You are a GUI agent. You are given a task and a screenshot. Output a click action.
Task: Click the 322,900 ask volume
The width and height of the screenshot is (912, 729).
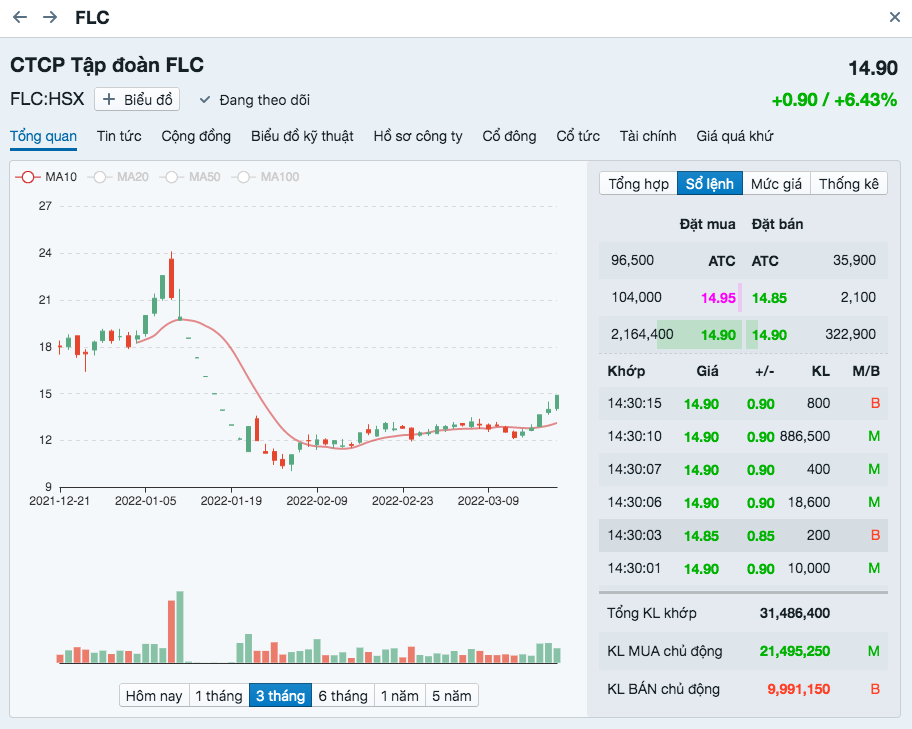850,334
